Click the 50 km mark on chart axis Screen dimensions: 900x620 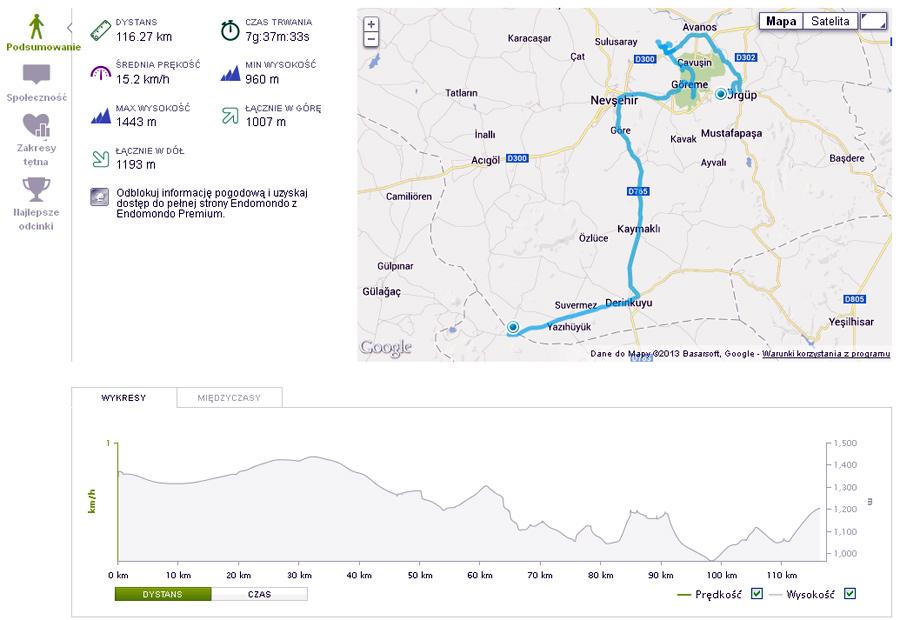tap(420, 575)
